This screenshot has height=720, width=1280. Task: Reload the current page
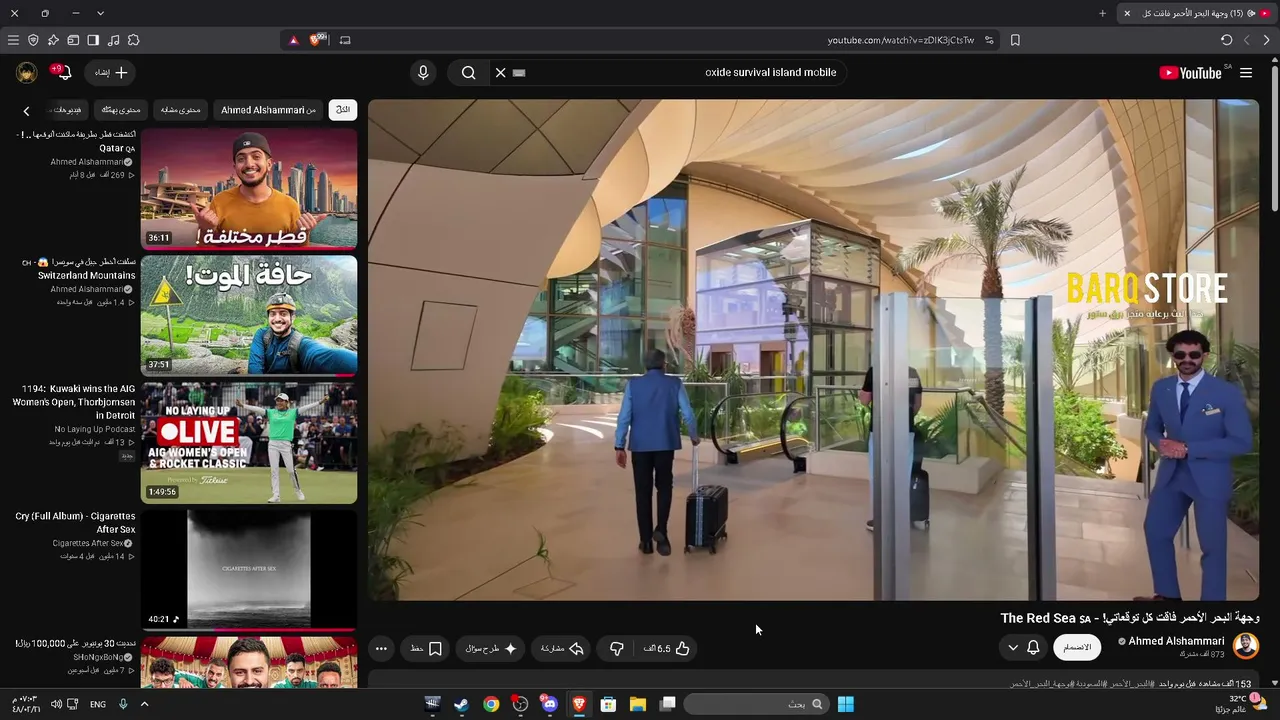tap(1226, 40)
